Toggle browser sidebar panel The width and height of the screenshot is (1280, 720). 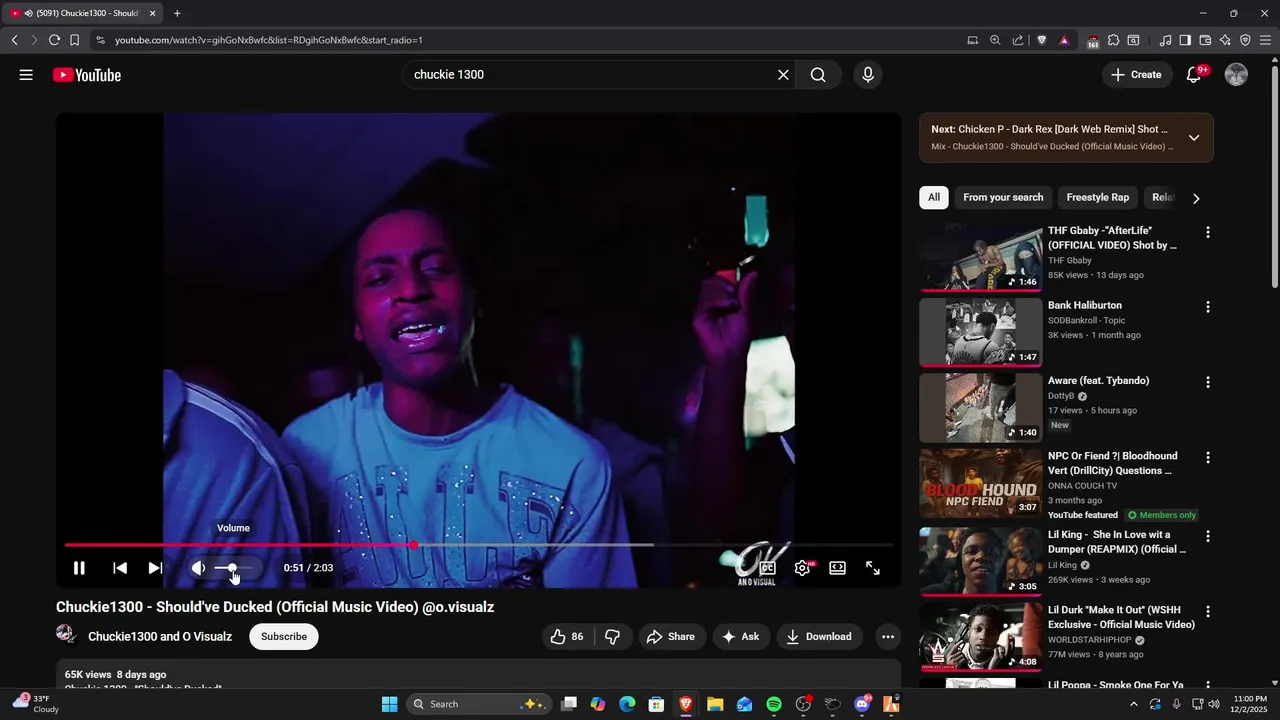[1185, 40]
